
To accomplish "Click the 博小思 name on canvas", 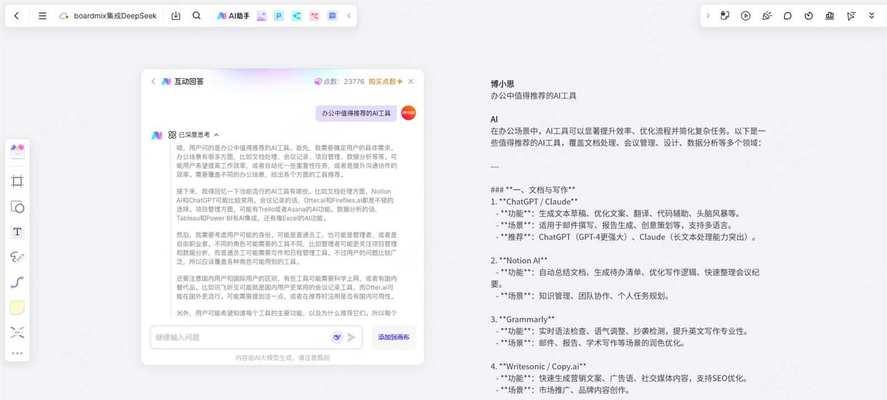I will [502, 84].
